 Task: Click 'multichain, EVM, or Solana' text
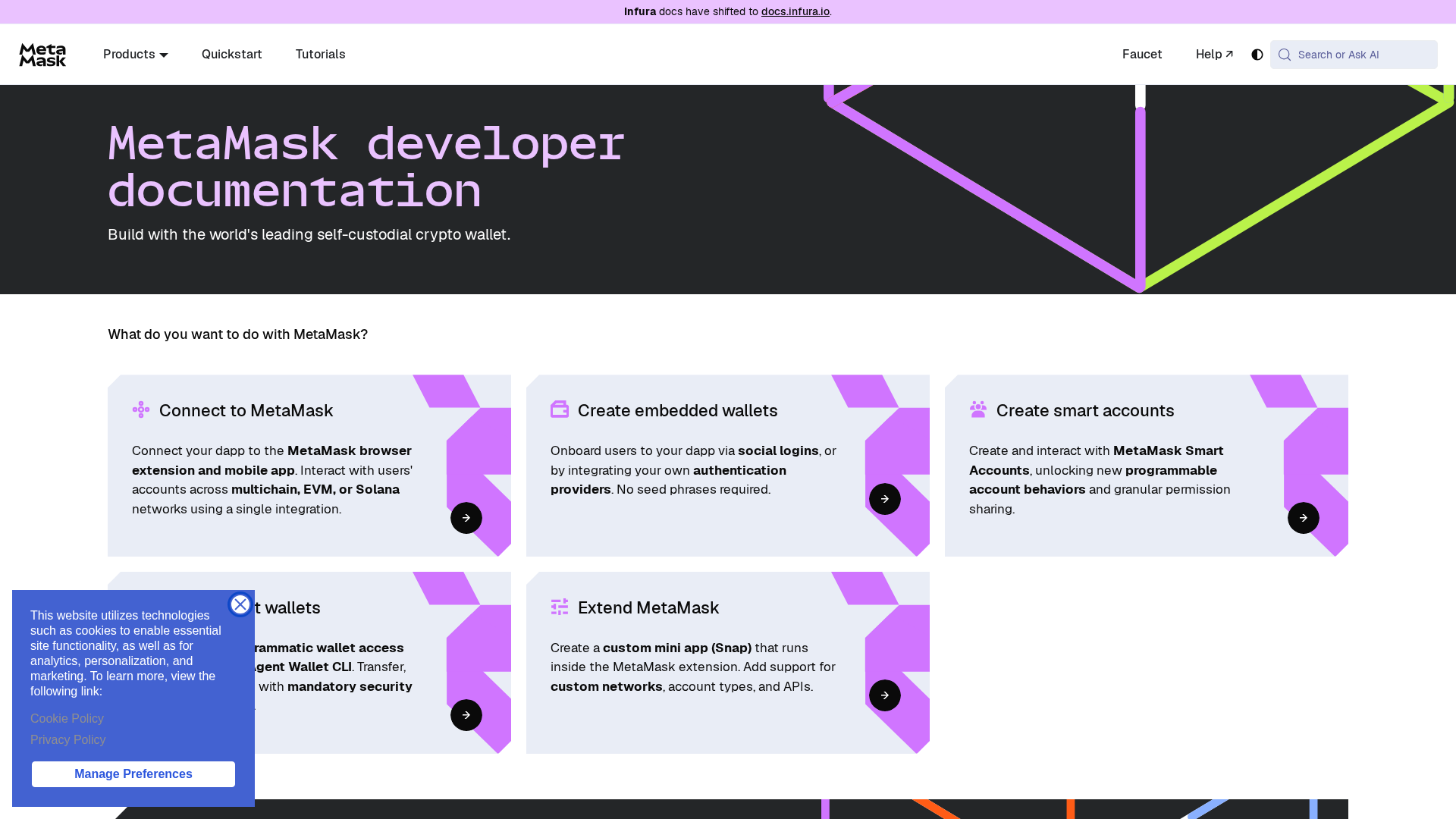click(x=315, y=489)
